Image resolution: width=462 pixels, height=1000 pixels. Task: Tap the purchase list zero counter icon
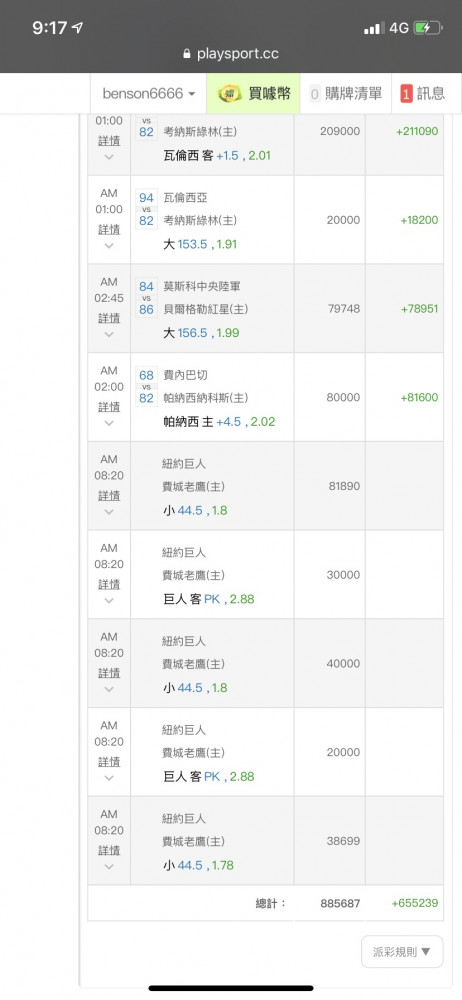(315, 94)
